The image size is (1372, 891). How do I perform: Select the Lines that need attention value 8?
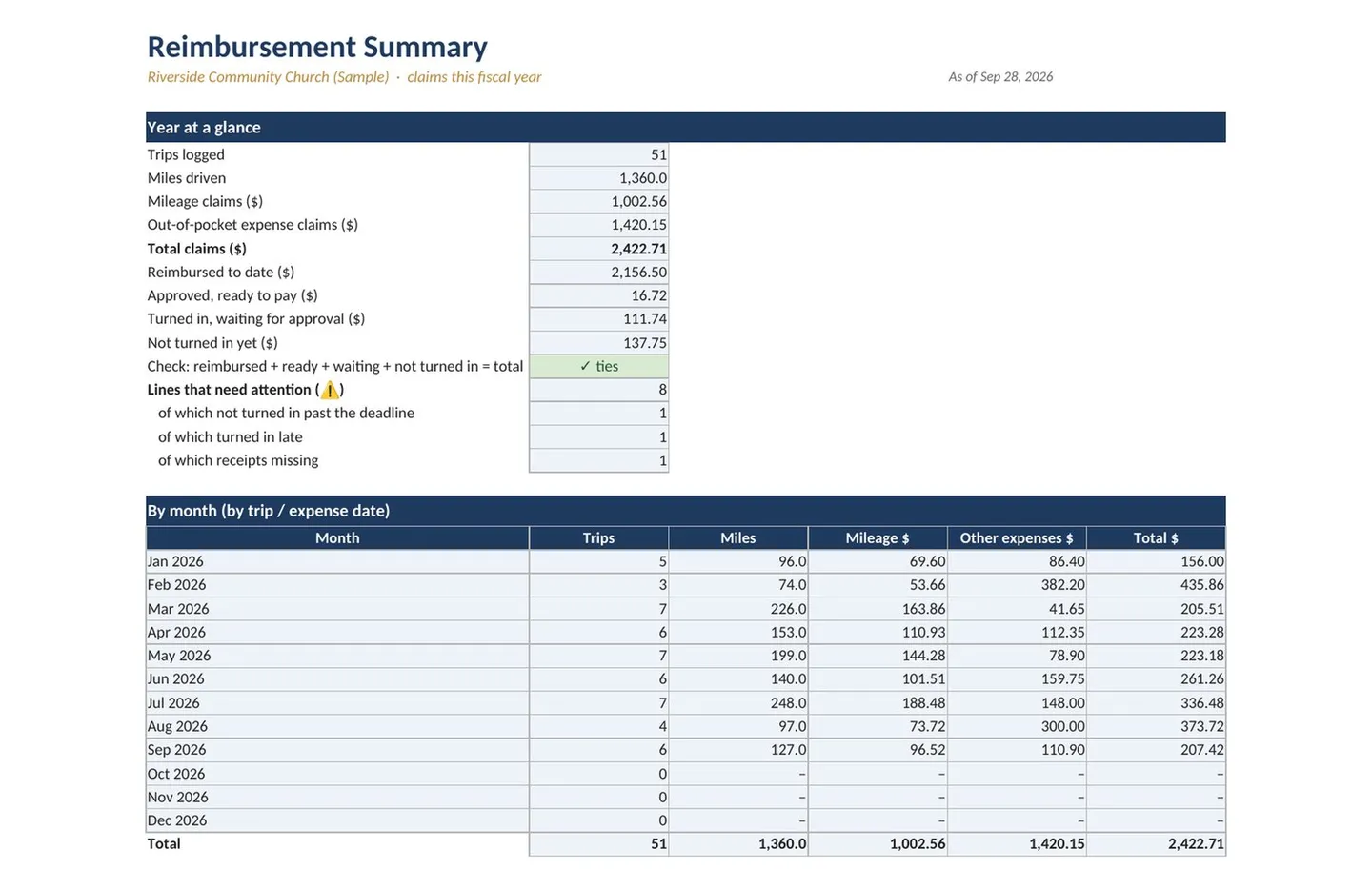pyautogui.click(x=598, y=390)
